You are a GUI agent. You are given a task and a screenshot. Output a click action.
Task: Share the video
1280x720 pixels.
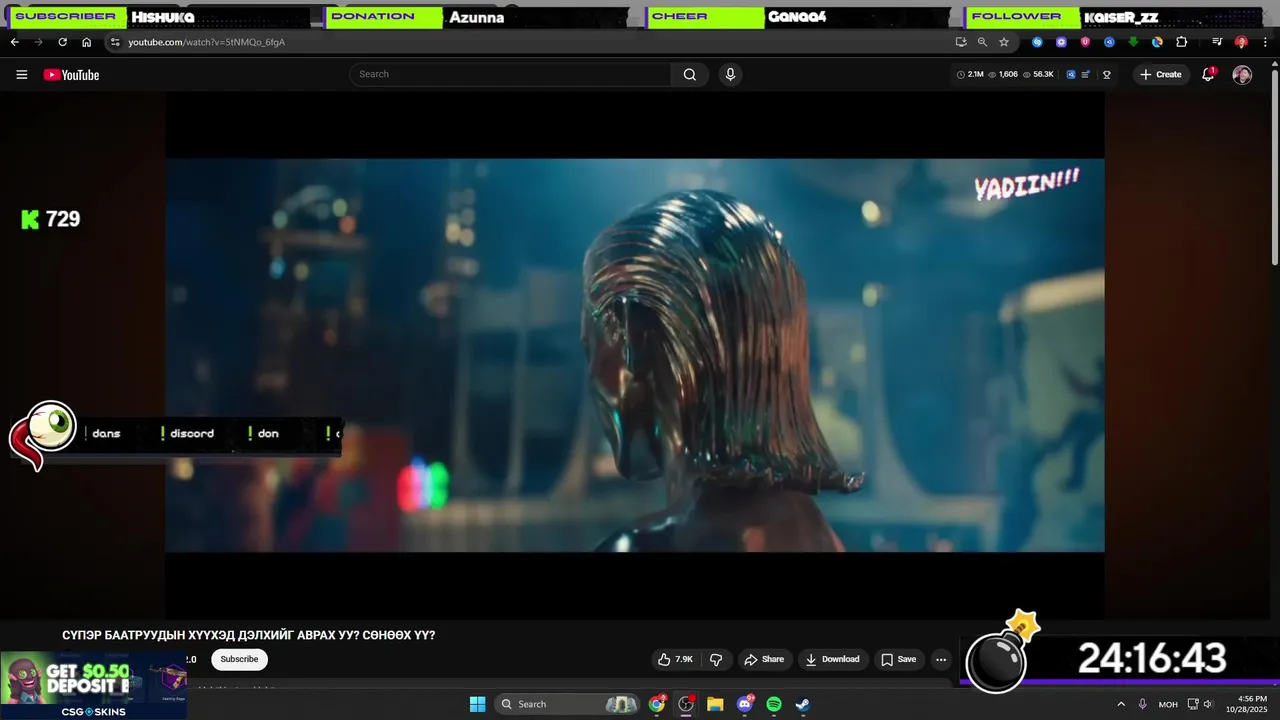[764, 659]
